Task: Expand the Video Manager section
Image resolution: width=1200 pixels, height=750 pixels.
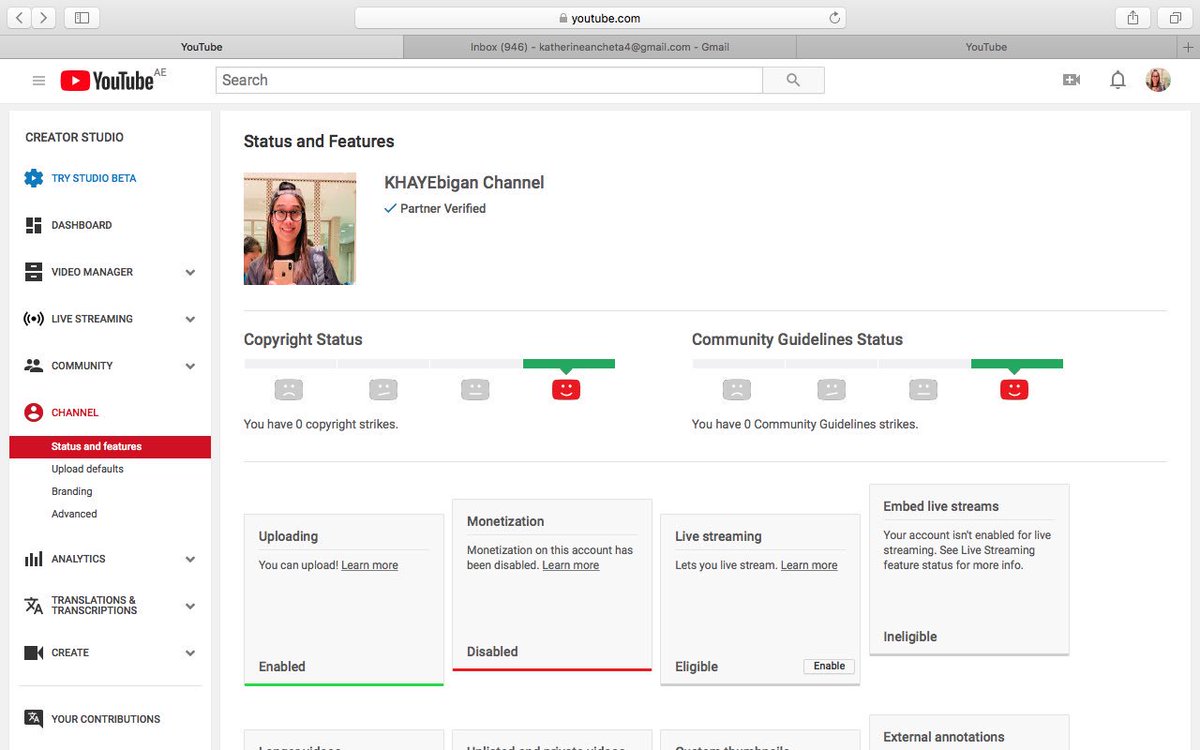Action: [190, 272]
